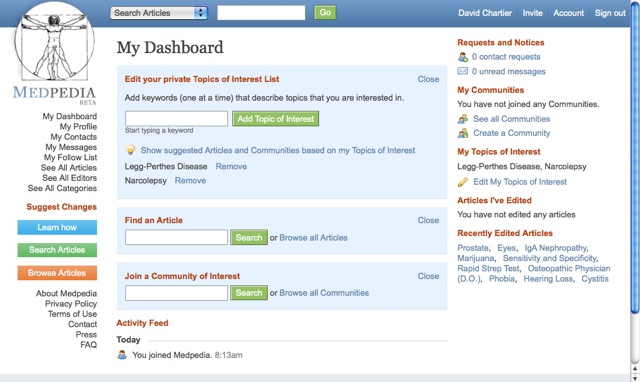Open 0 unread messages link
Viewport: 640px width, 382px height.
509,71
